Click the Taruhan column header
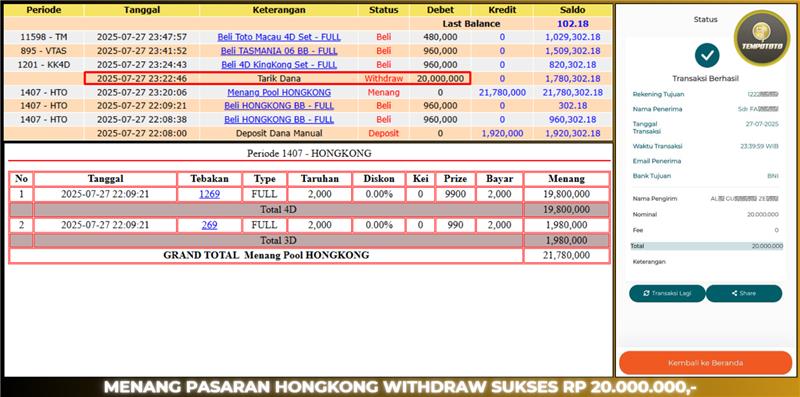Image resolution: width=800 pixels, height=397 pixels. (x=319, y=179)
